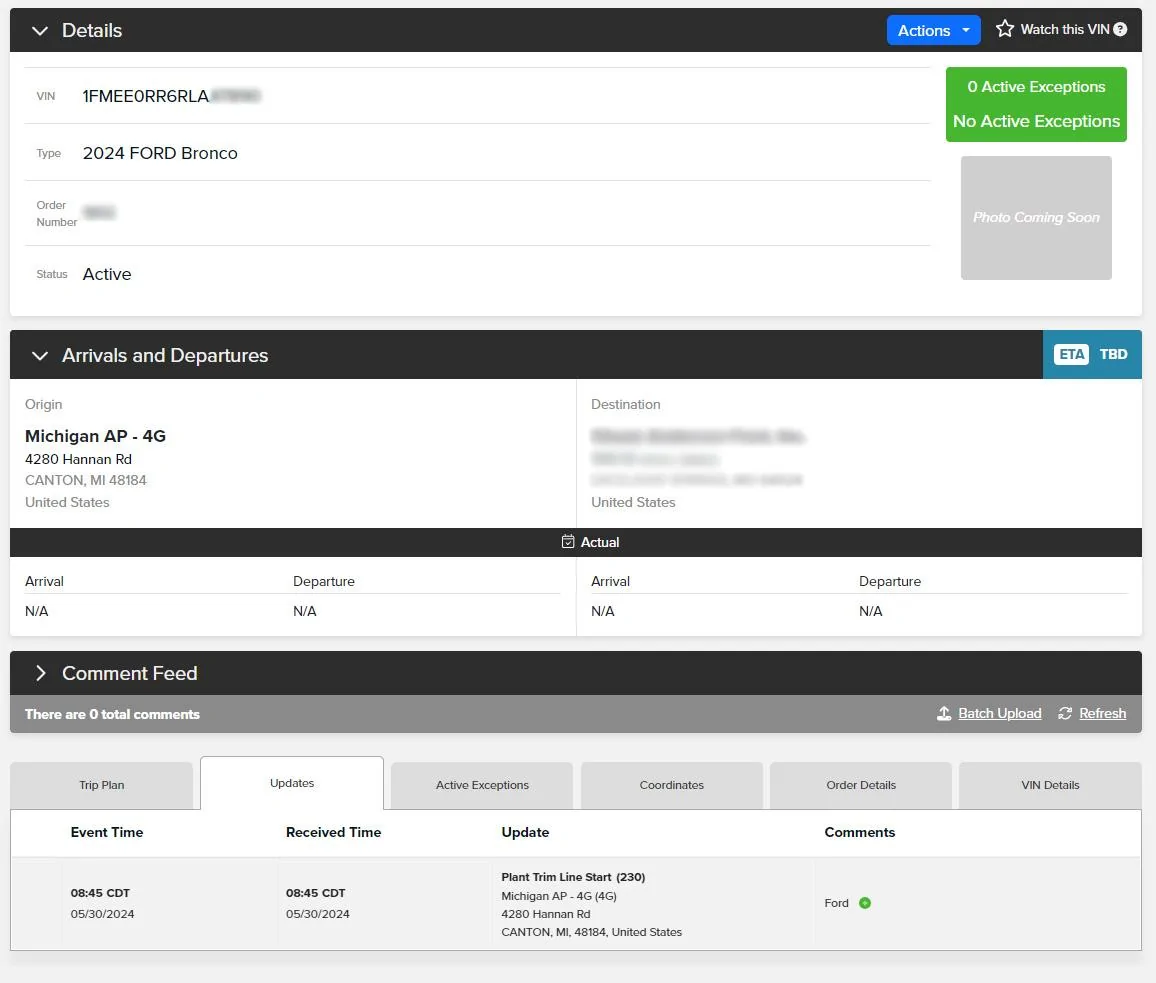Click Watch this VIN label
Screen dimensions: 1156x983
[1065, 29]
